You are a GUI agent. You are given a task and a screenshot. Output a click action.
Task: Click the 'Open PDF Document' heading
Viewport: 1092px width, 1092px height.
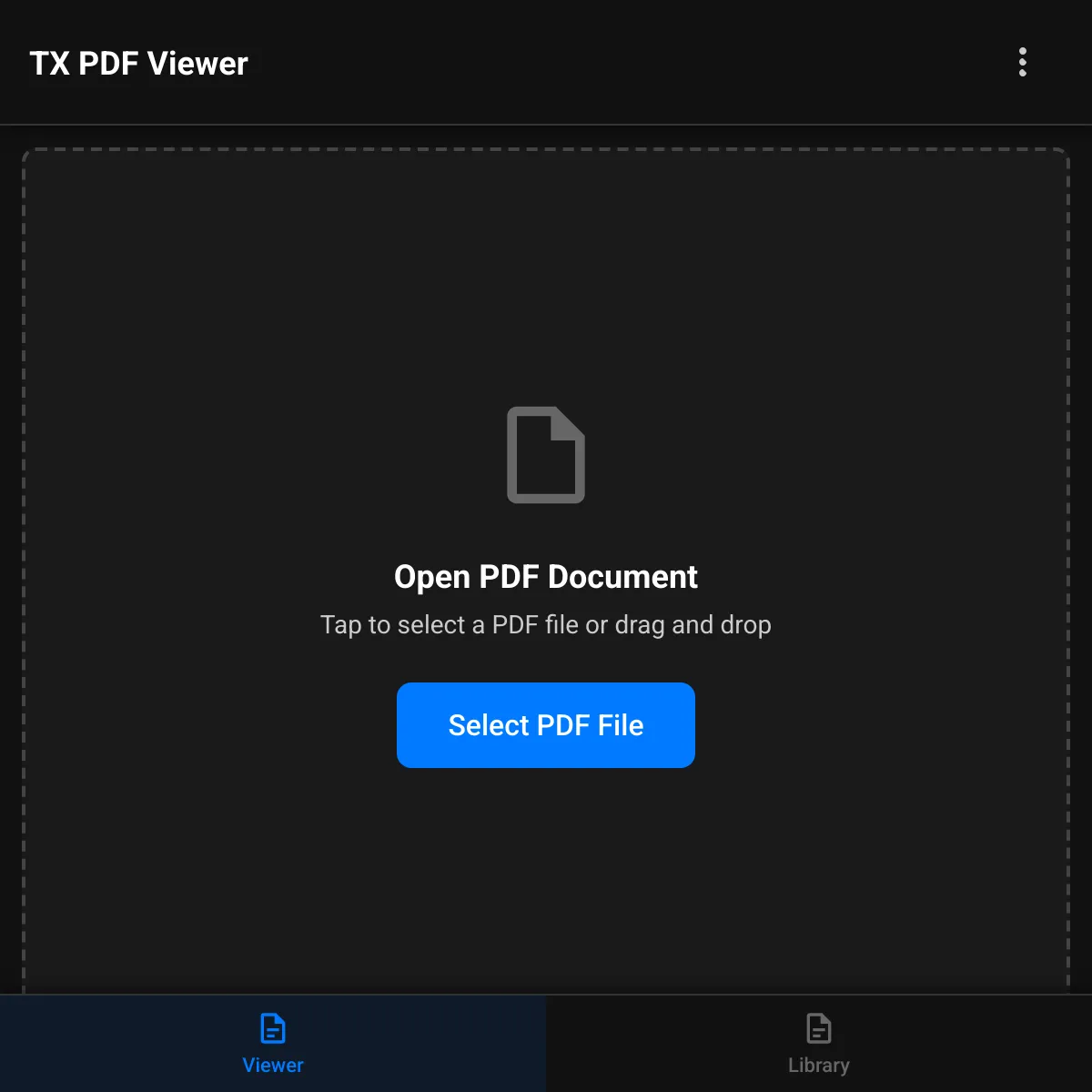click(546, 577)
